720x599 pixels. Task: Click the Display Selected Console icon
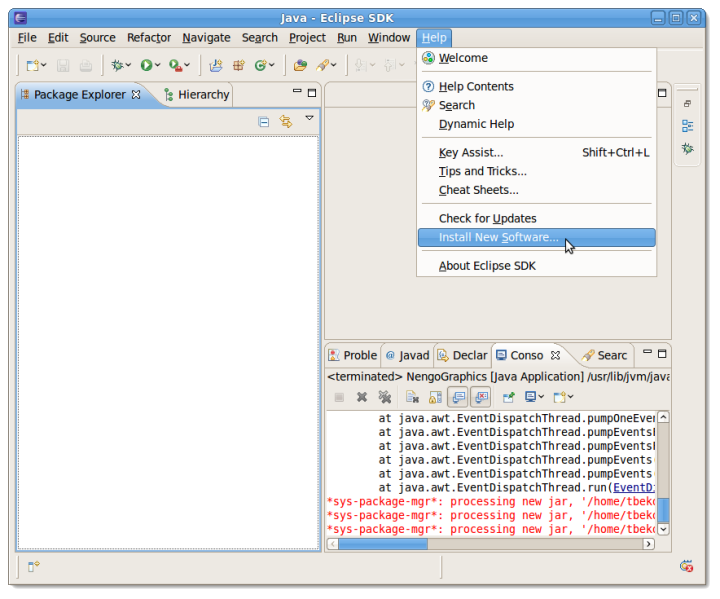tap(531, 397)
